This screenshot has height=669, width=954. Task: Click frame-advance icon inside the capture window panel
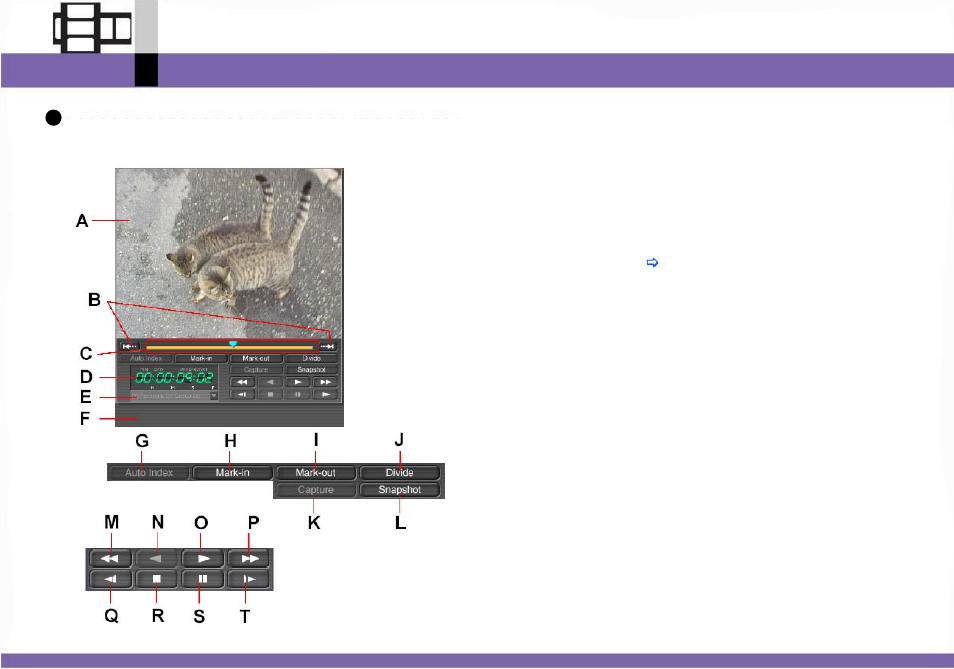coord(325,394)
